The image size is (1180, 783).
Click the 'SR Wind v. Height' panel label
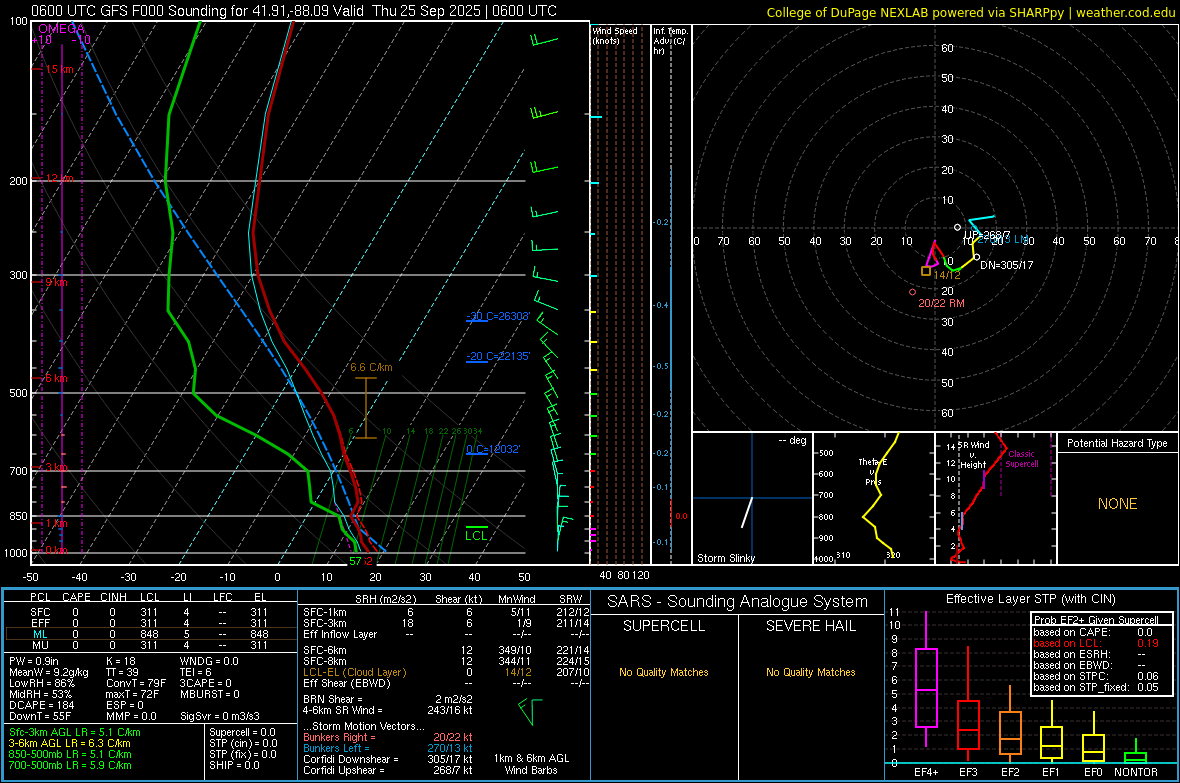point(973,455)
